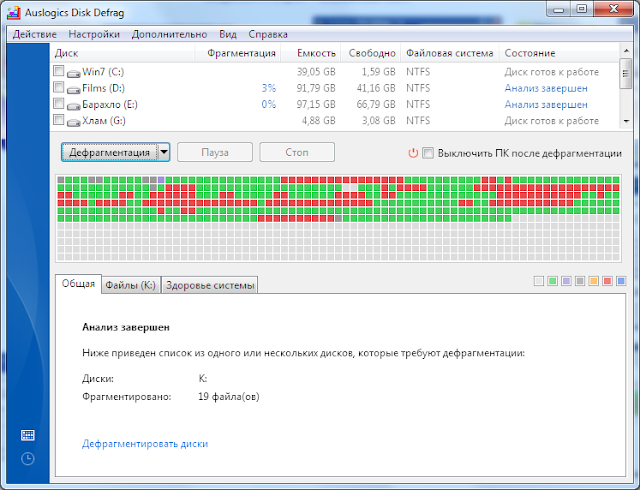
Task: Click the Films (D:) drive icon
Action: click(x=73, y=90)
